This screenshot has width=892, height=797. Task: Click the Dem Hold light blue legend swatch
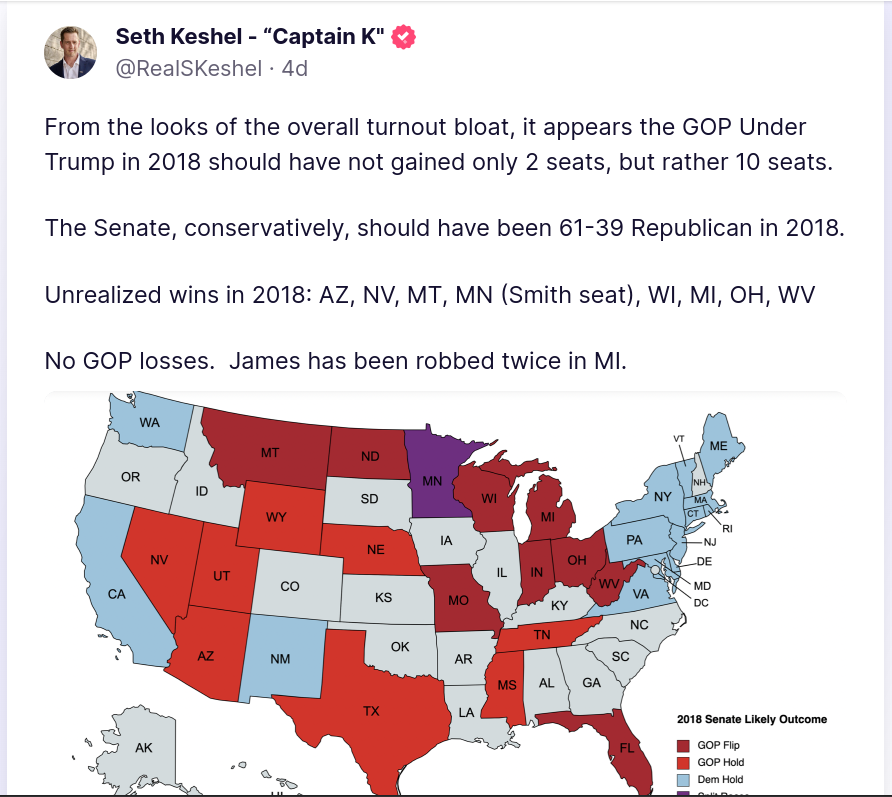(683, 779)
